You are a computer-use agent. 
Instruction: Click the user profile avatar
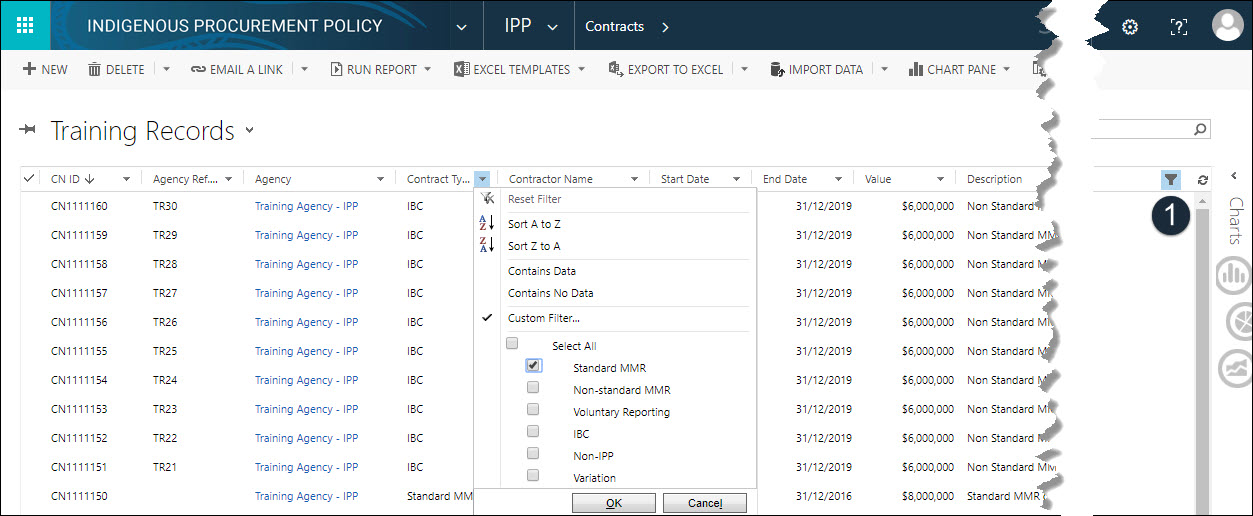1227,26
